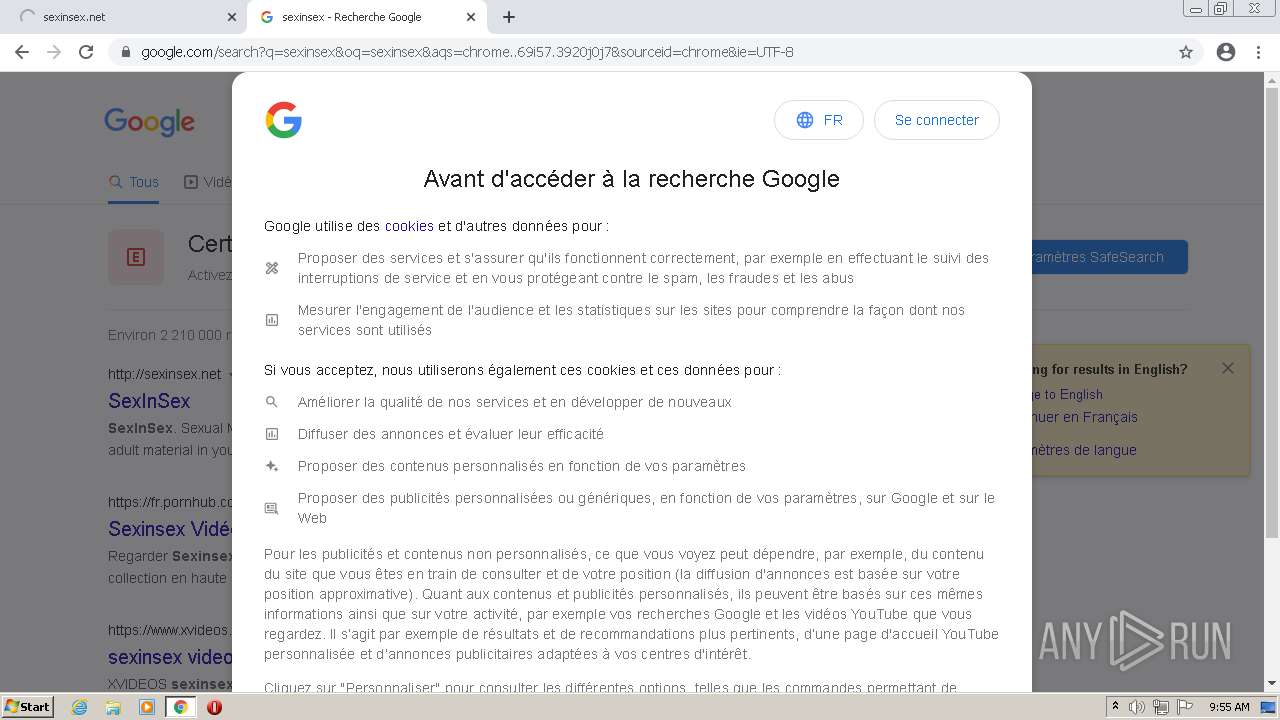The height and width of the screenshot is (720, 1280).
Task: Click the ads icon beside publicités personnalisées
Action: coord(271,508)
